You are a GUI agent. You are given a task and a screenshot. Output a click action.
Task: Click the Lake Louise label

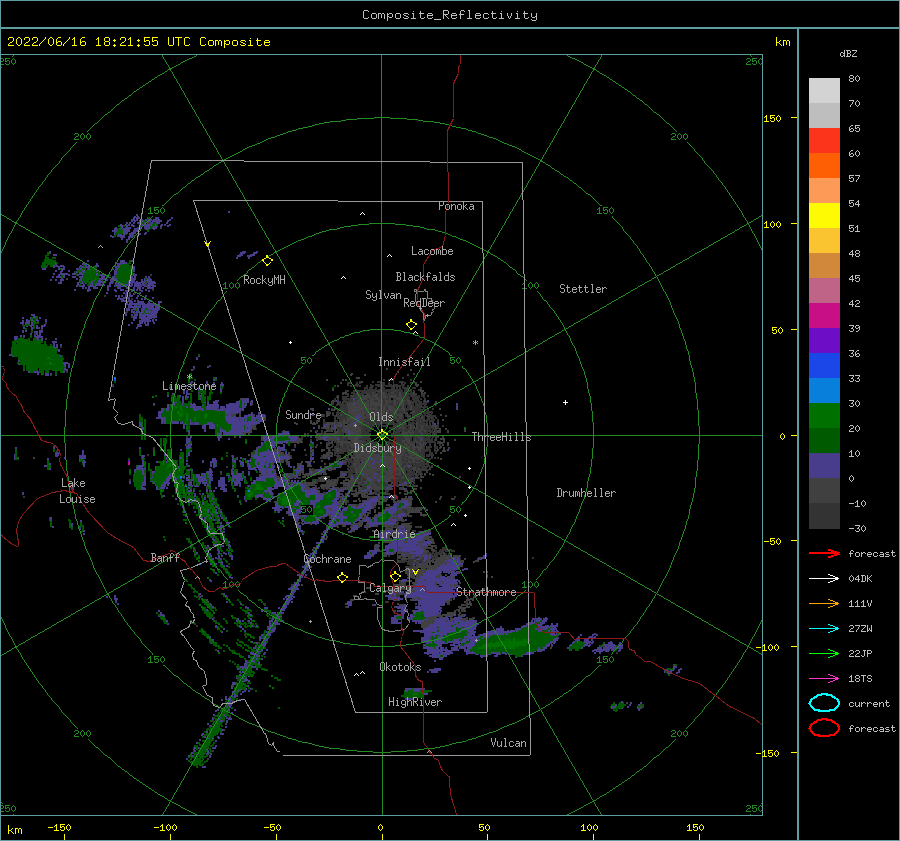click(x=77, y=491)
